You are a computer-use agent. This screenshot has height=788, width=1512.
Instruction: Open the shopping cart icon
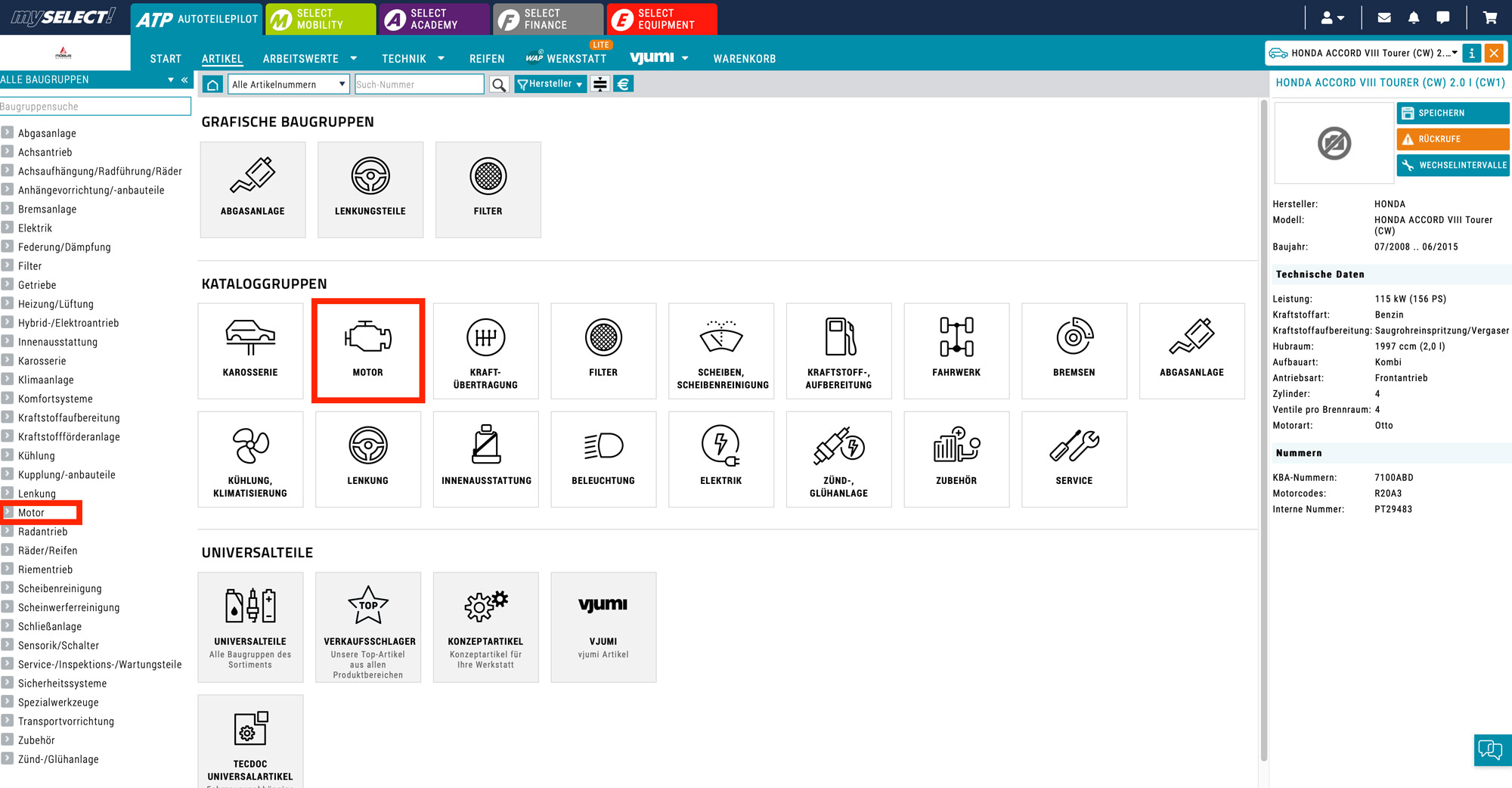1490,17
